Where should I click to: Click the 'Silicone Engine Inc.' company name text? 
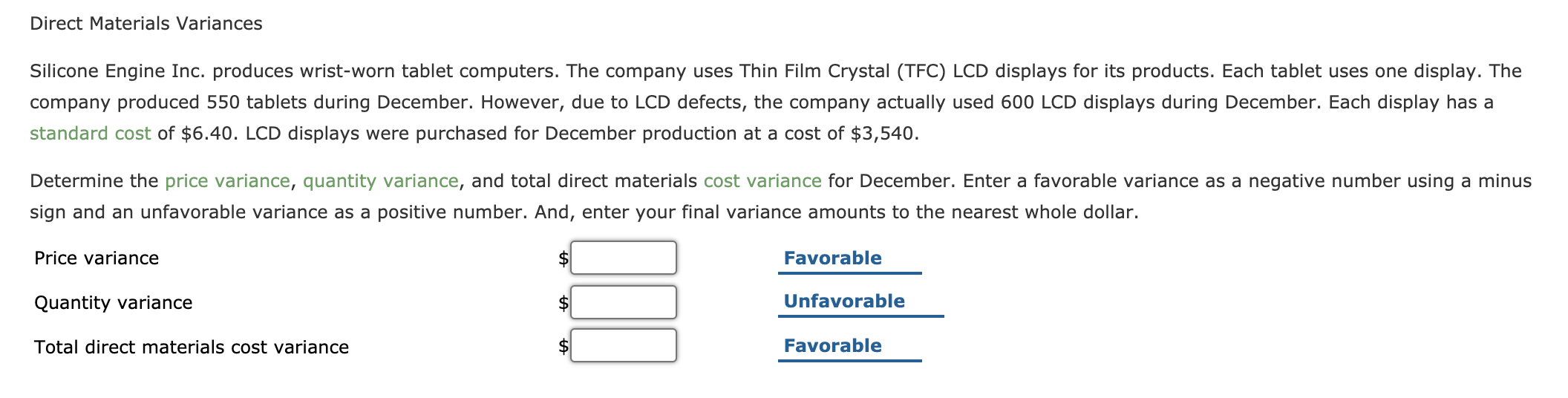click(x=117, y=71)
